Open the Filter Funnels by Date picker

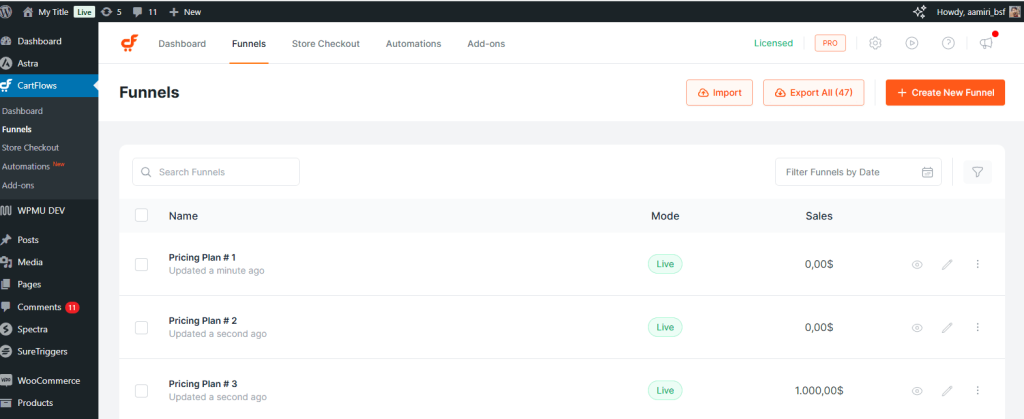tap(858, 172)
